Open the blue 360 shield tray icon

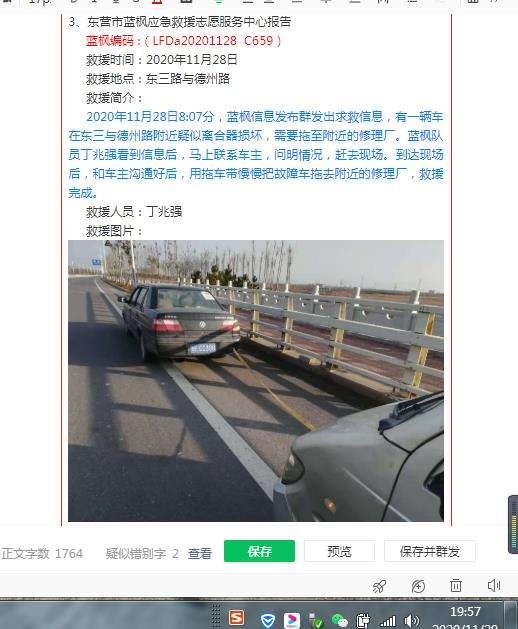[x=267, y=621]
